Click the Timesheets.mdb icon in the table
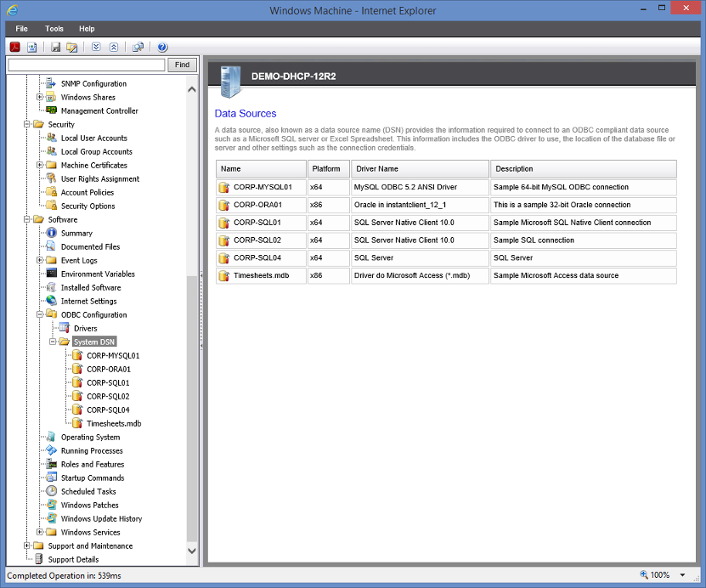The height and width of the screenshot is (588, 706). tap(224, 276)
